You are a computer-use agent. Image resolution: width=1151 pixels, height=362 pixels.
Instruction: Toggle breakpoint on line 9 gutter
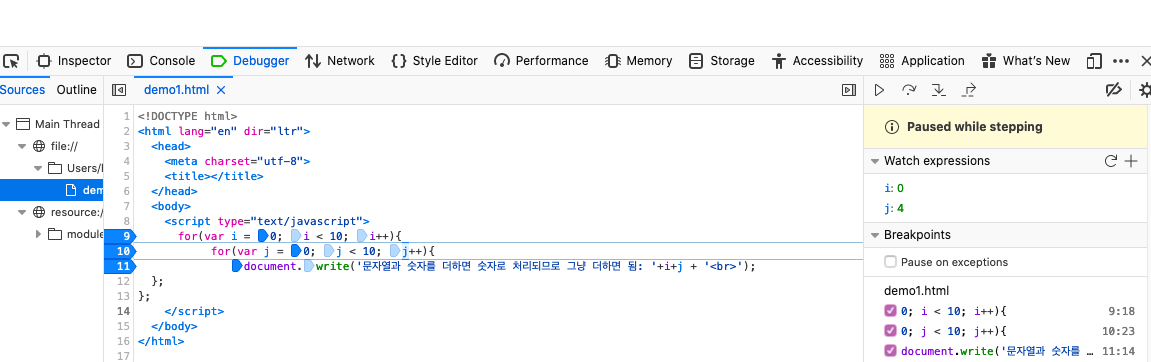[120, 236]
